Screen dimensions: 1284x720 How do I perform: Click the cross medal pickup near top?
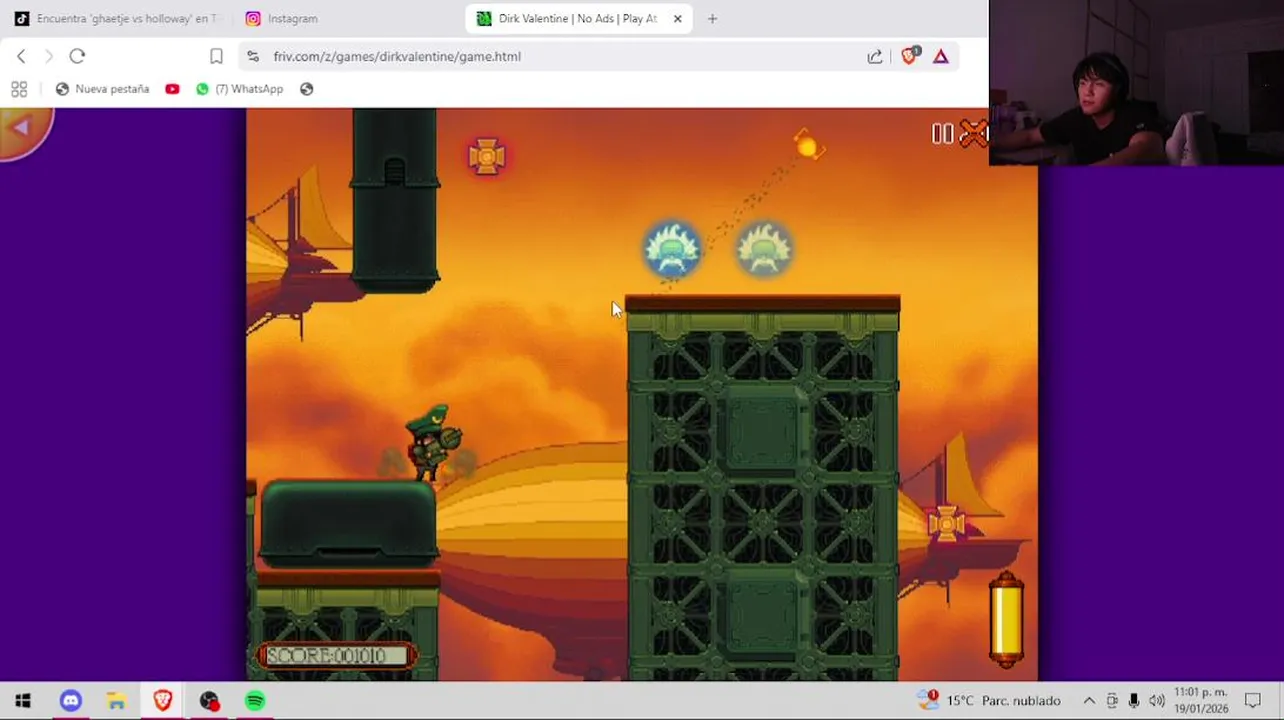point(487,157)
